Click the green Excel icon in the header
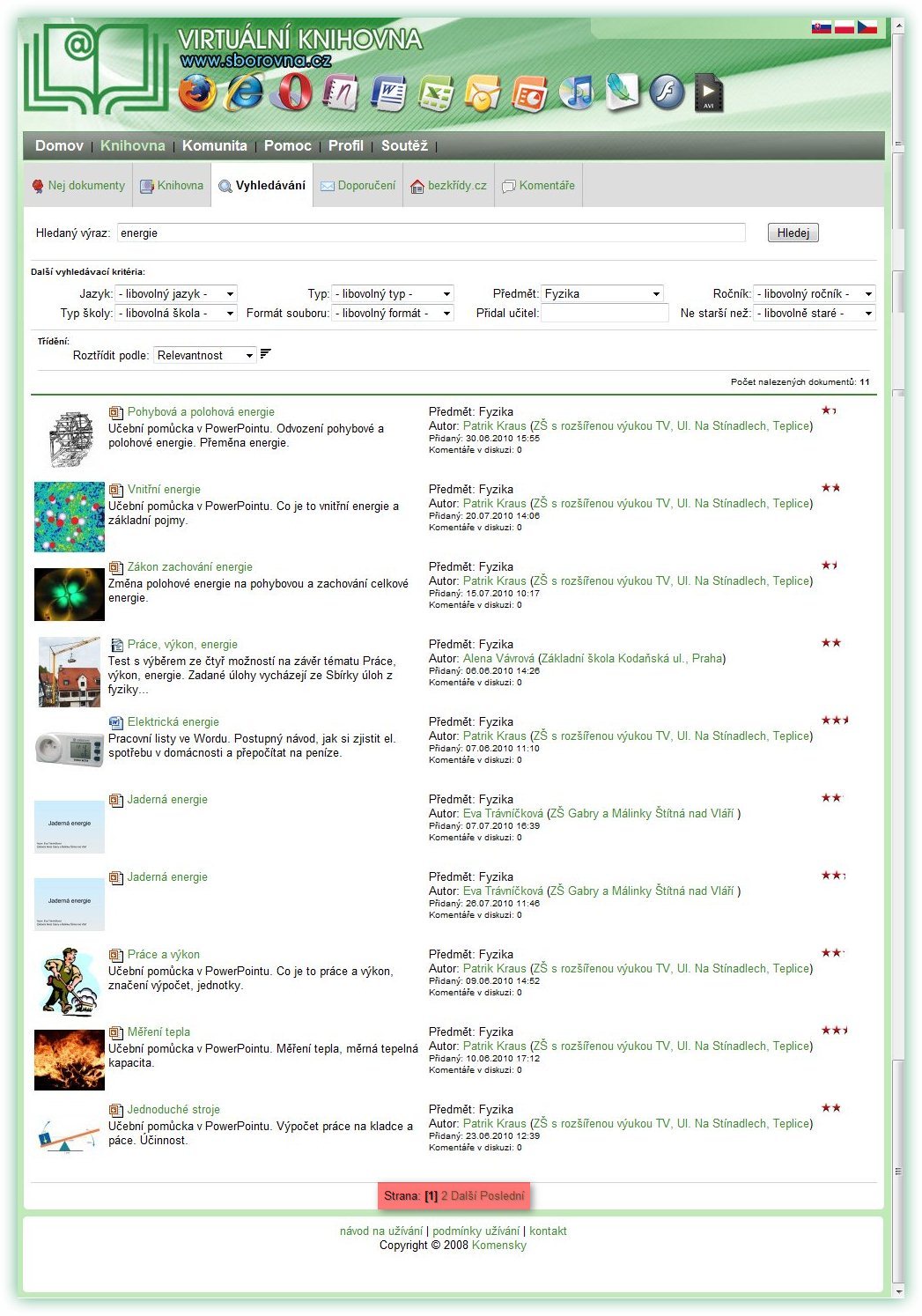Image resolution: width=922 pixels, height=1316 pixels. tap(435, 92)
